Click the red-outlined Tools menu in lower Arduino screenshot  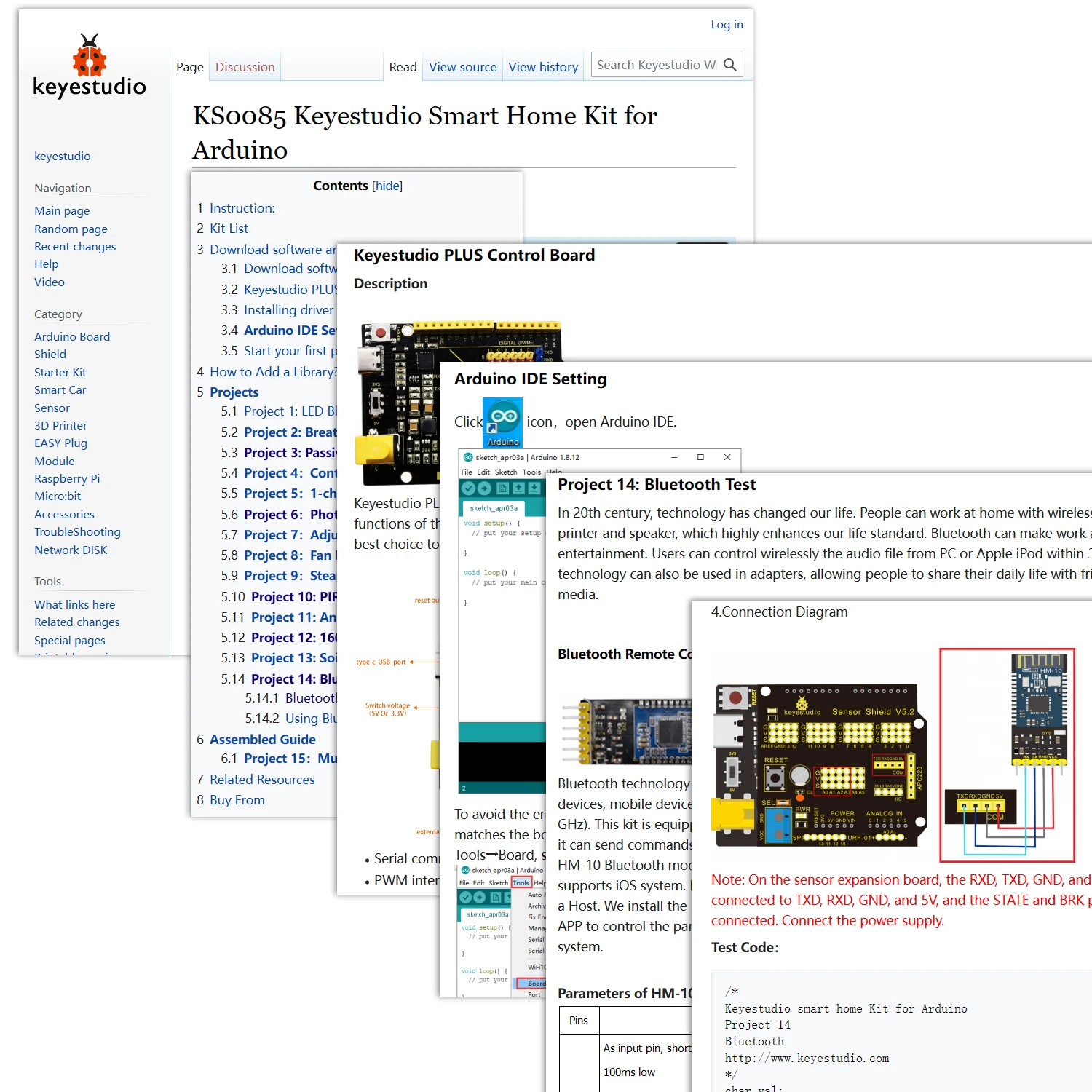[x=521, y=882]
